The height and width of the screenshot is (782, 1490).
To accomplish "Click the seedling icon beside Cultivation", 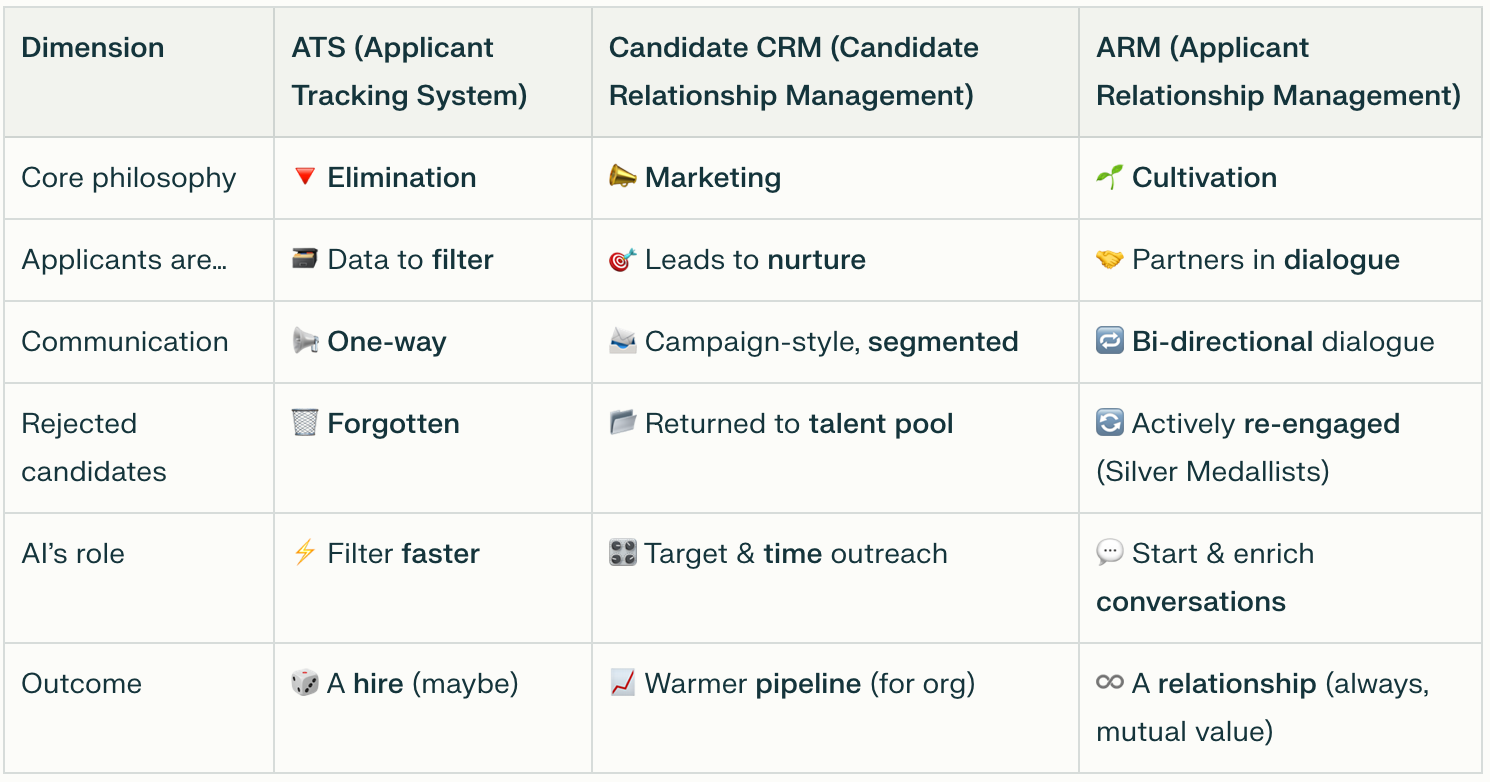I will click(1109, 177).
